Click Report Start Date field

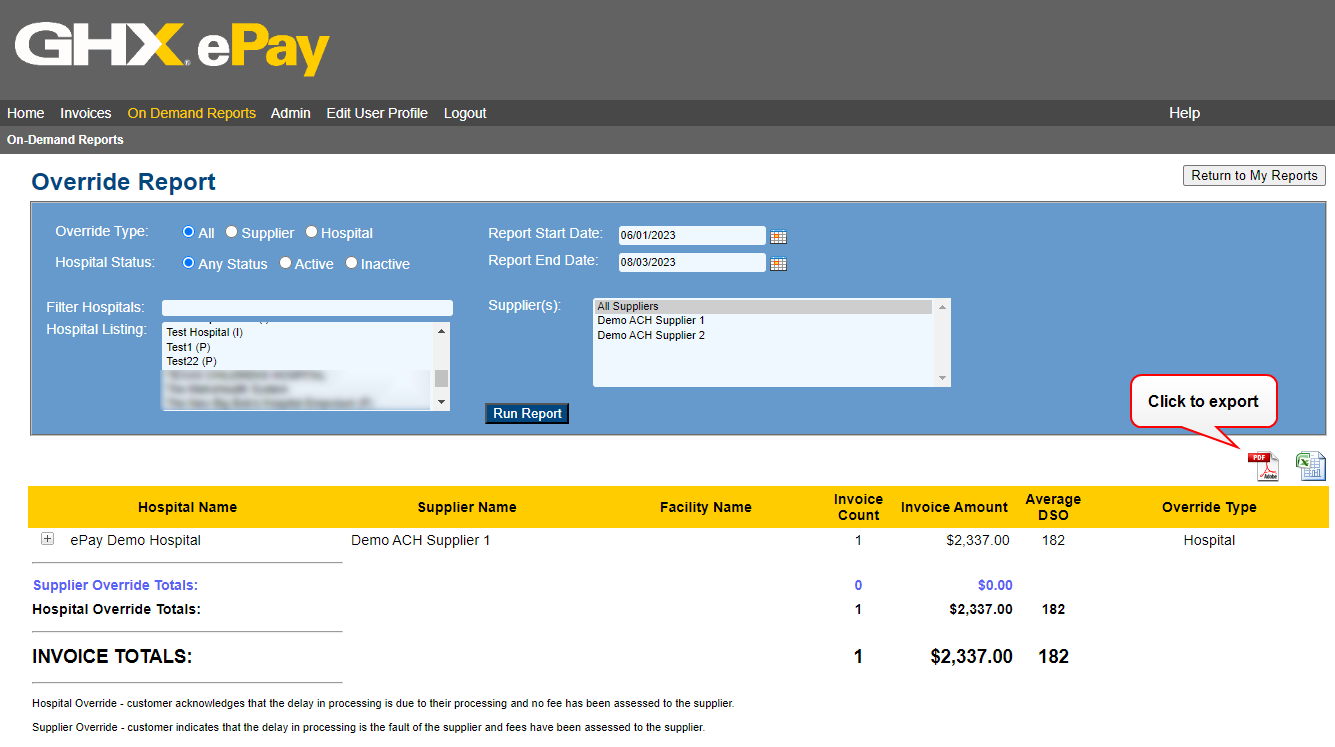692,235
